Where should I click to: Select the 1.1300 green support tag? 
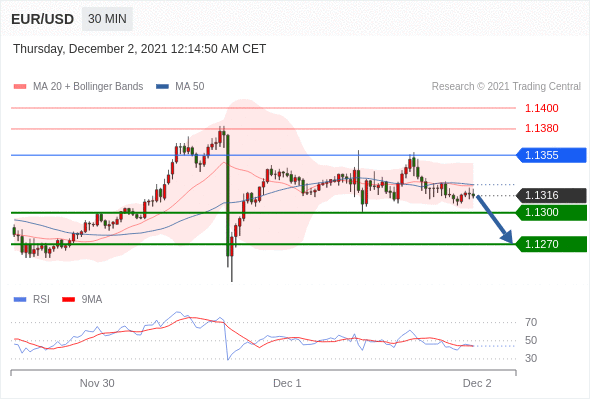click(x=551, y=213)
